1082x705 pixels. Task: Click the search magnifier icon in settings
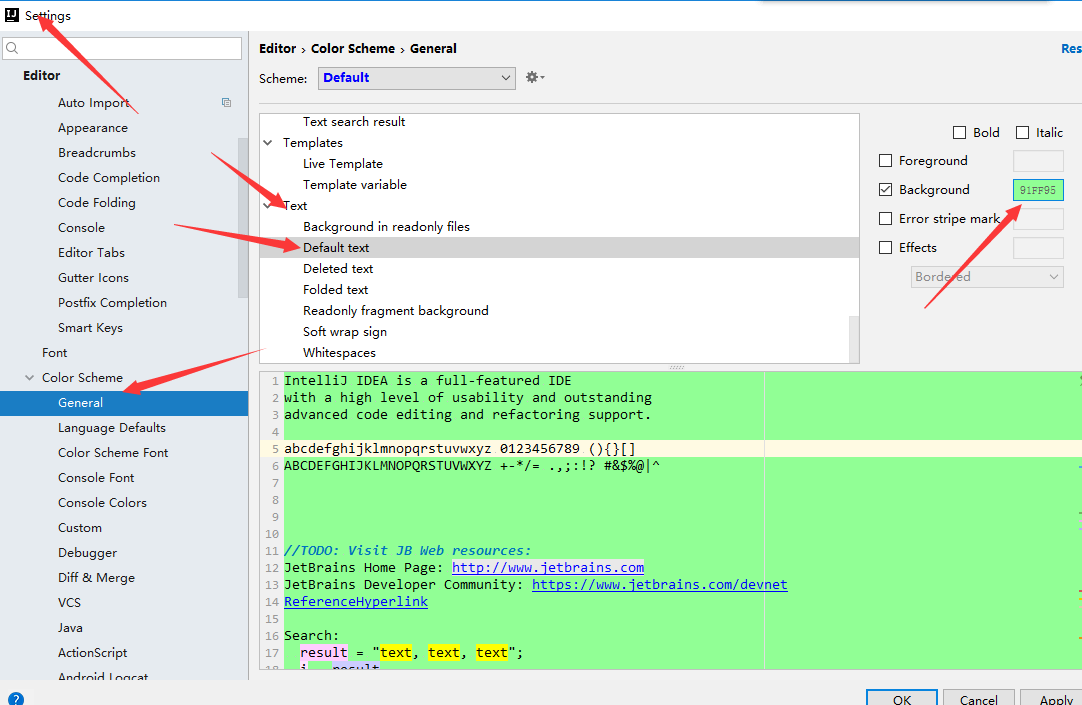12,48
